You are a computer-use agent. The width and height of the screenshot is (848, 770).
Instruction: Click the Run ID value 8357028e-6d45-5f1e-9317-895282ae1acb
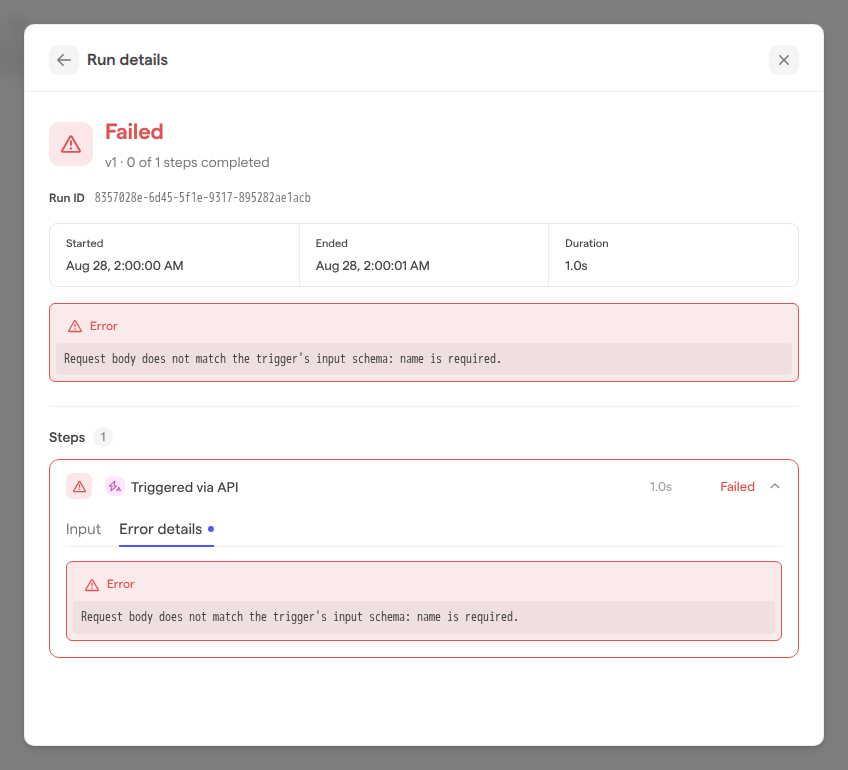[203, 198]
